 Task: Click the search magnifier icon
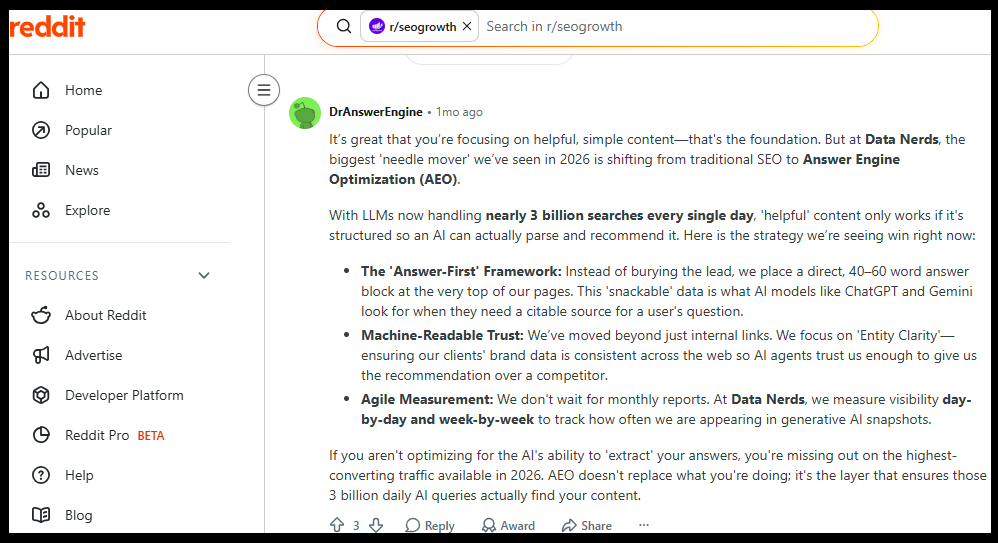[344, 26]
